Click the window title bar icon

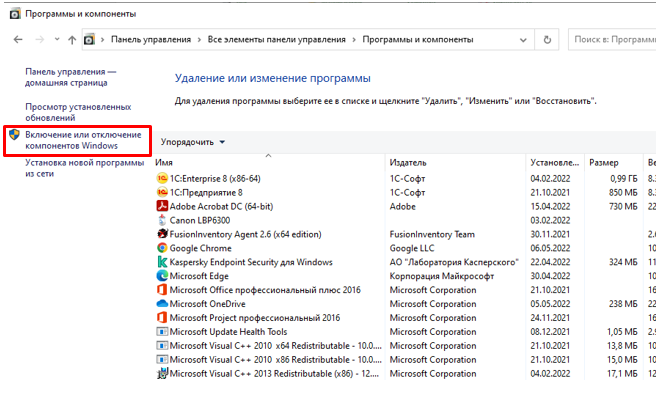pos(15,14)
